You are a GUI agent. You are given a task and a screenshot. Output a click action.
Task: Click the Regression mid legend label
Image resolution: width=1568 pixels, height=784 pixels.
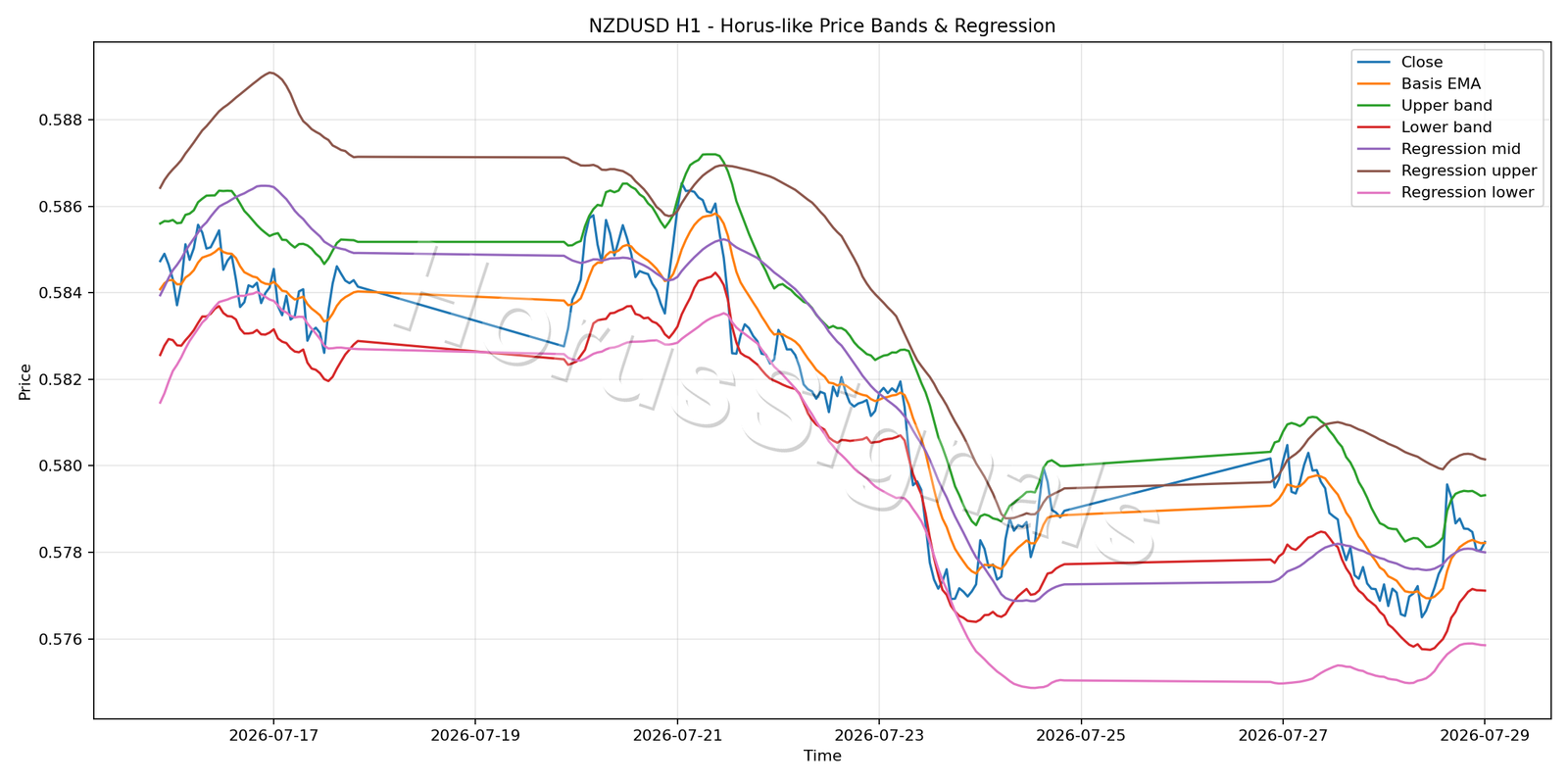click(1461, 149)
